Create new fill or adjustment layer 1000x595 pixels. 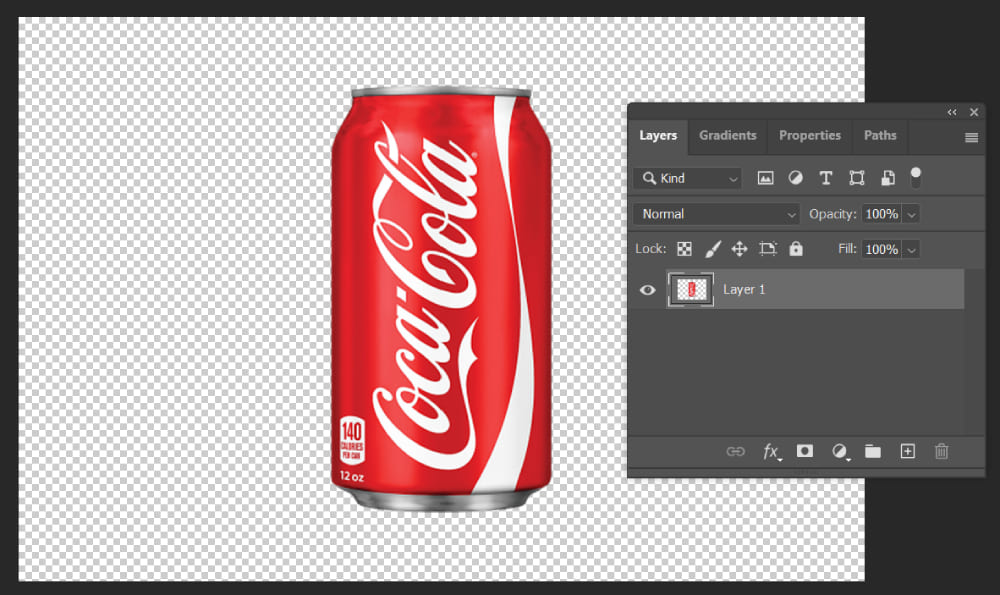coord(840,452)
